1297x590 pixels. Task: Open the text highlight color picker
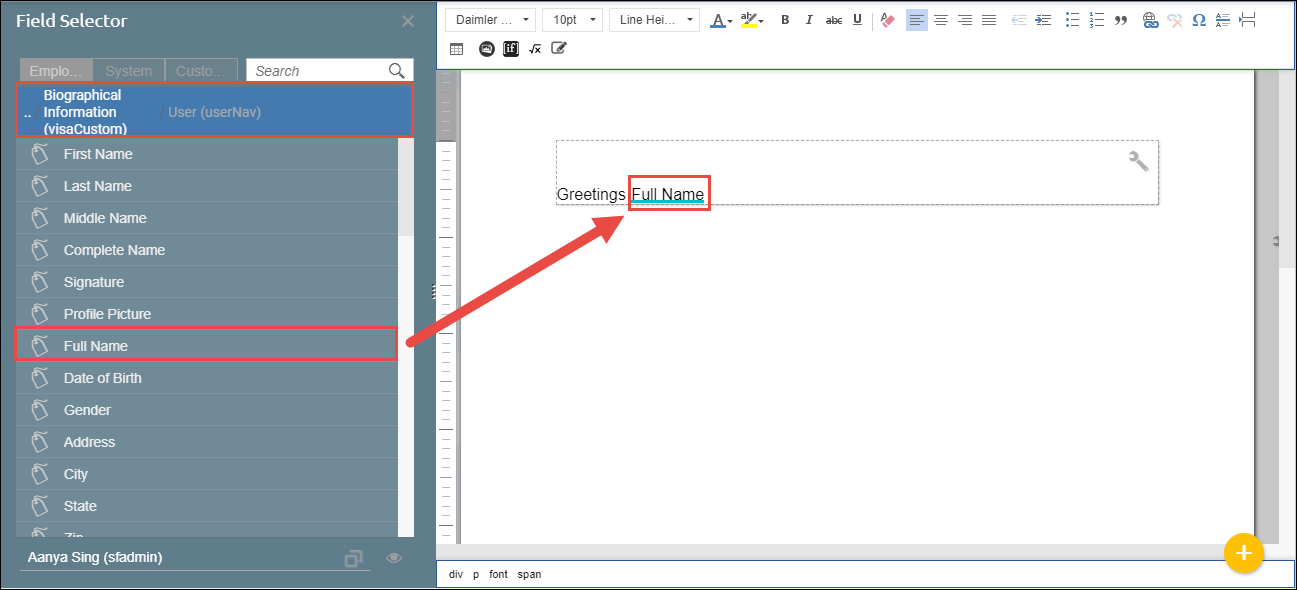pos(751,20)
